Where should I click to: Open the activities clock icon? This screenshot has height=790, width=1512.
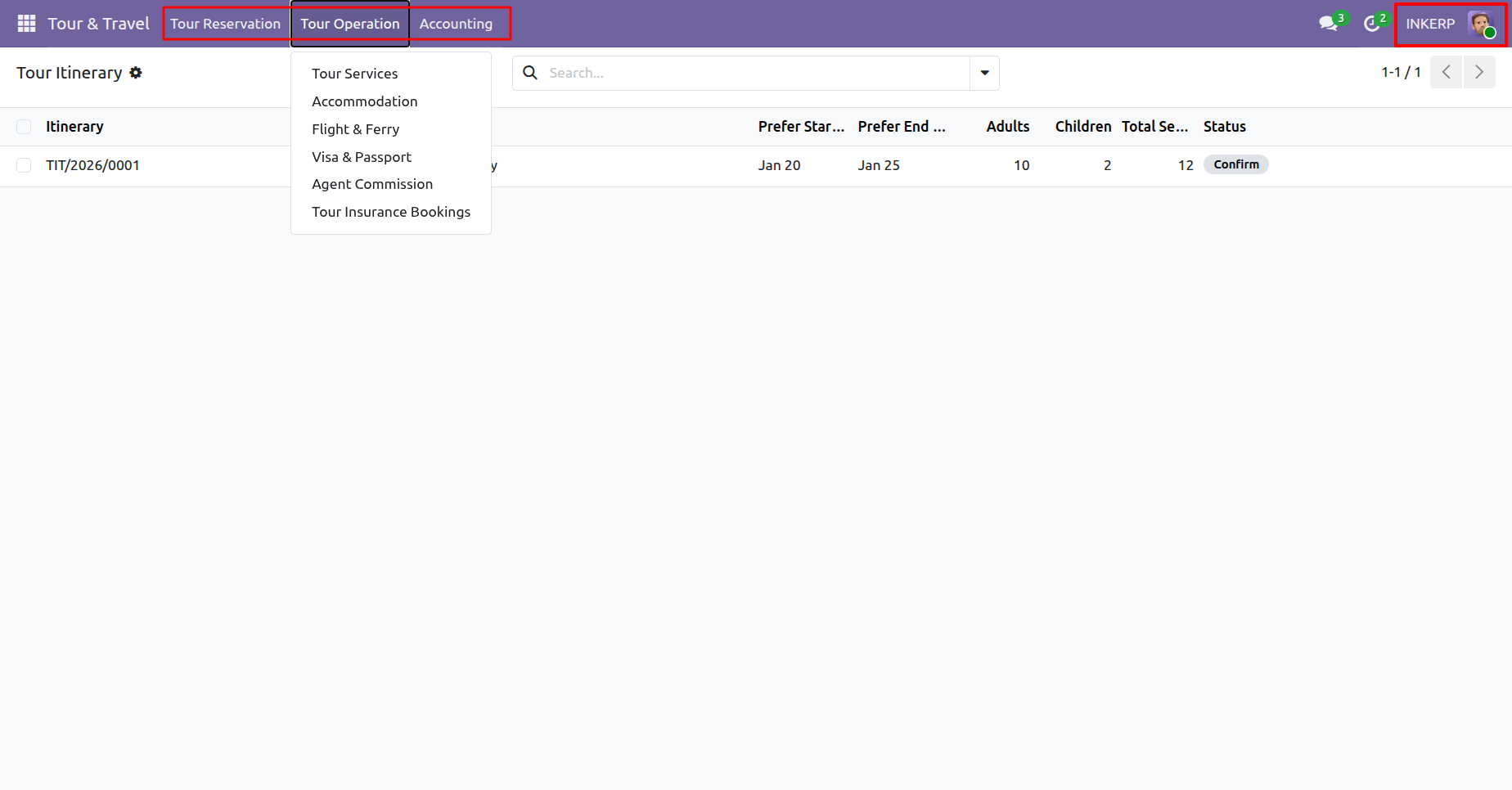[1372, 24]
